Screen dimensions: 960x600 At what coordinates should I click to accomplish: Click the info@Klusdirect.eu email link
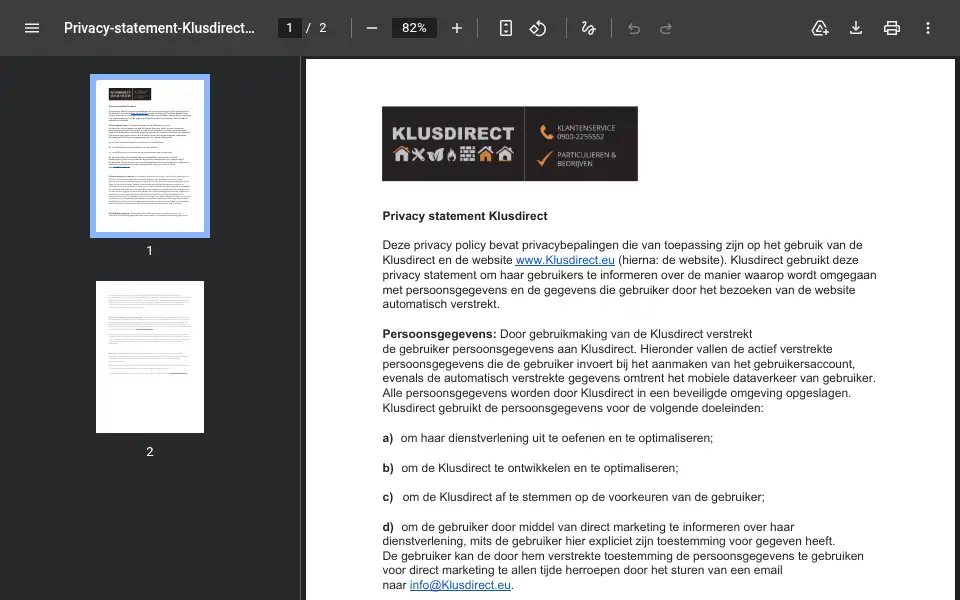click(x=460, y=585)
